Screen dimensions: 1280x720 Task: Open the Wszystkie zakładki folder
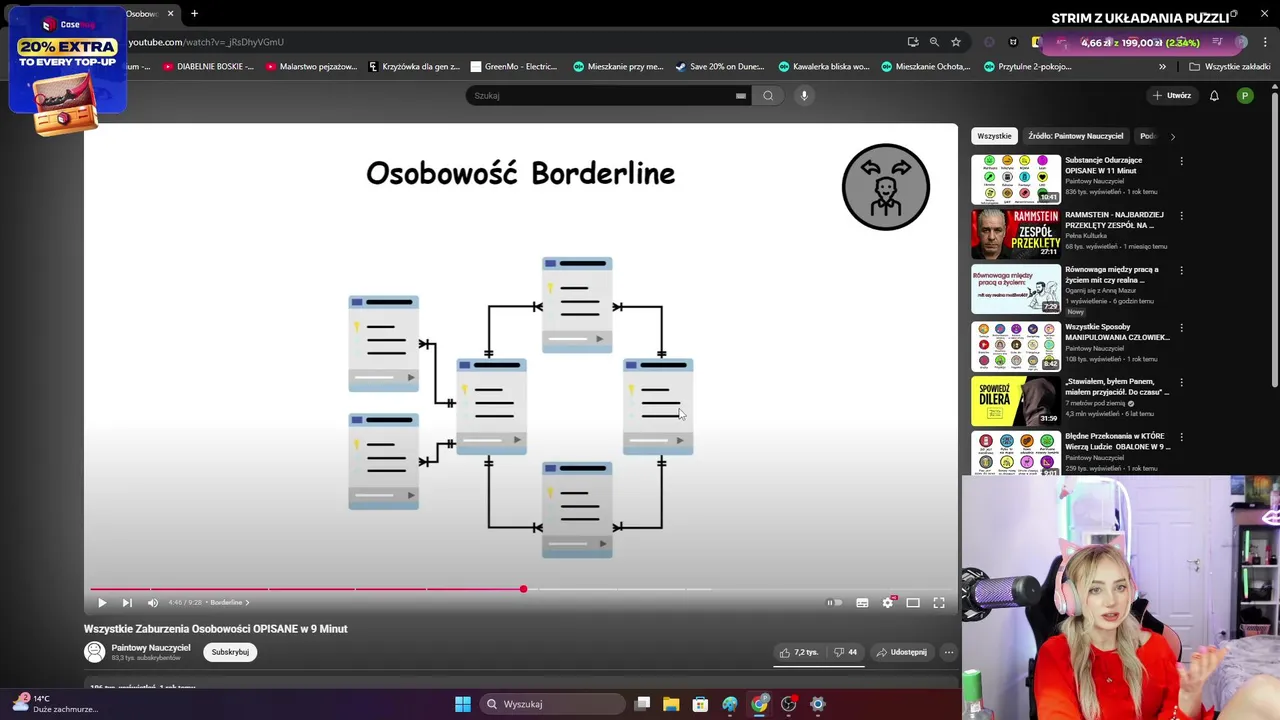1230,67
